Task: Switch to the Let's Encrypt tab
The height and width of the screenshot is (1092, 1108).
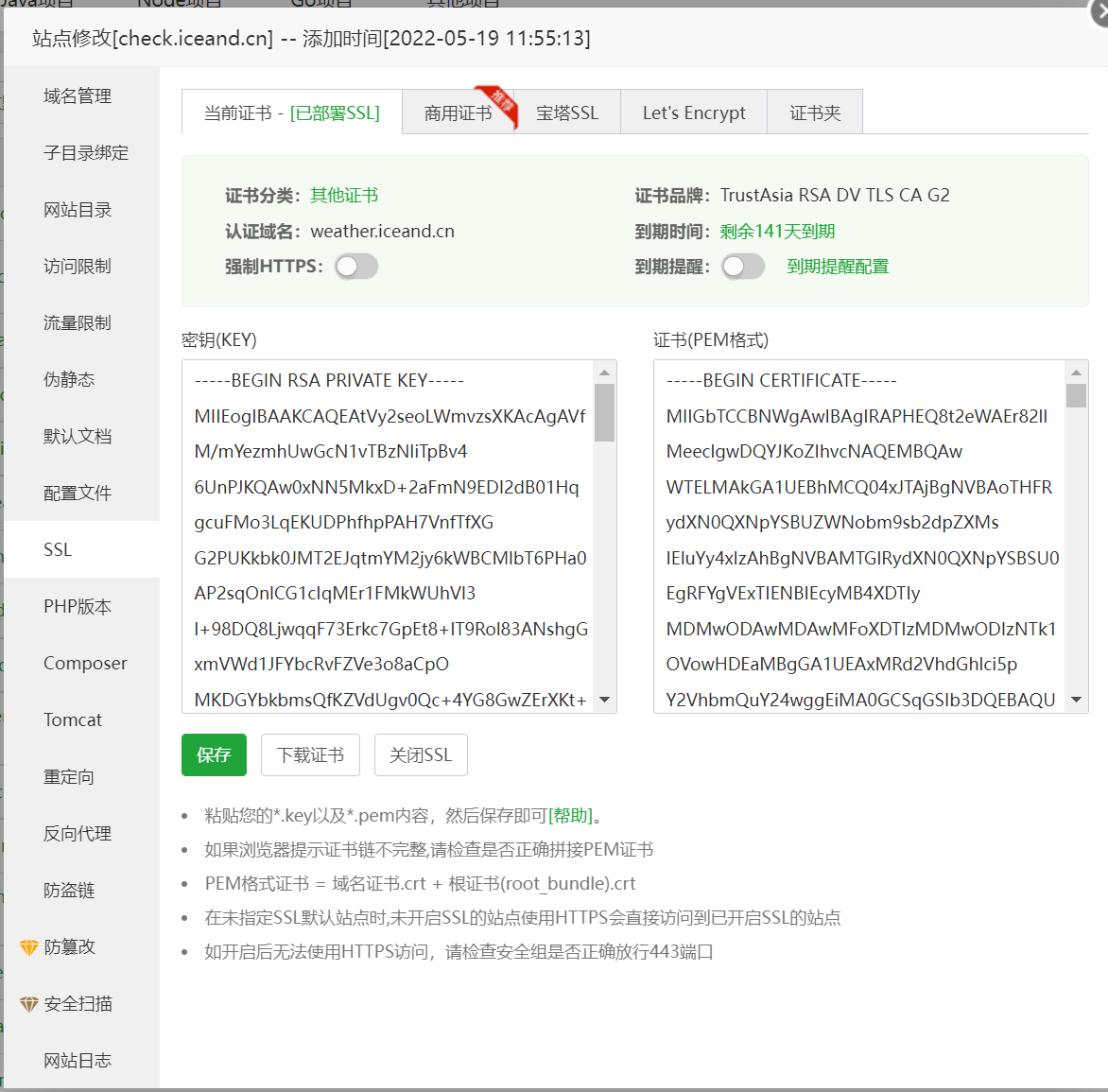Action: pyautogui.click(x=693, y=113)
